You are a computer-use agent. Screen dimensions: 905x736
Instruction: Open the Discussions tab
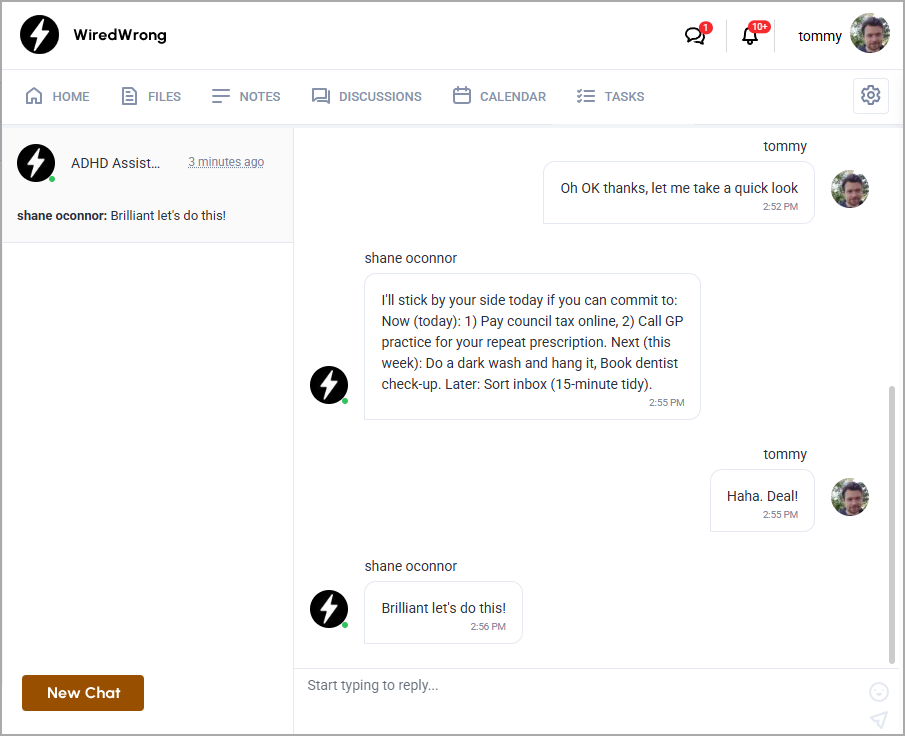(x=366, y=97)
